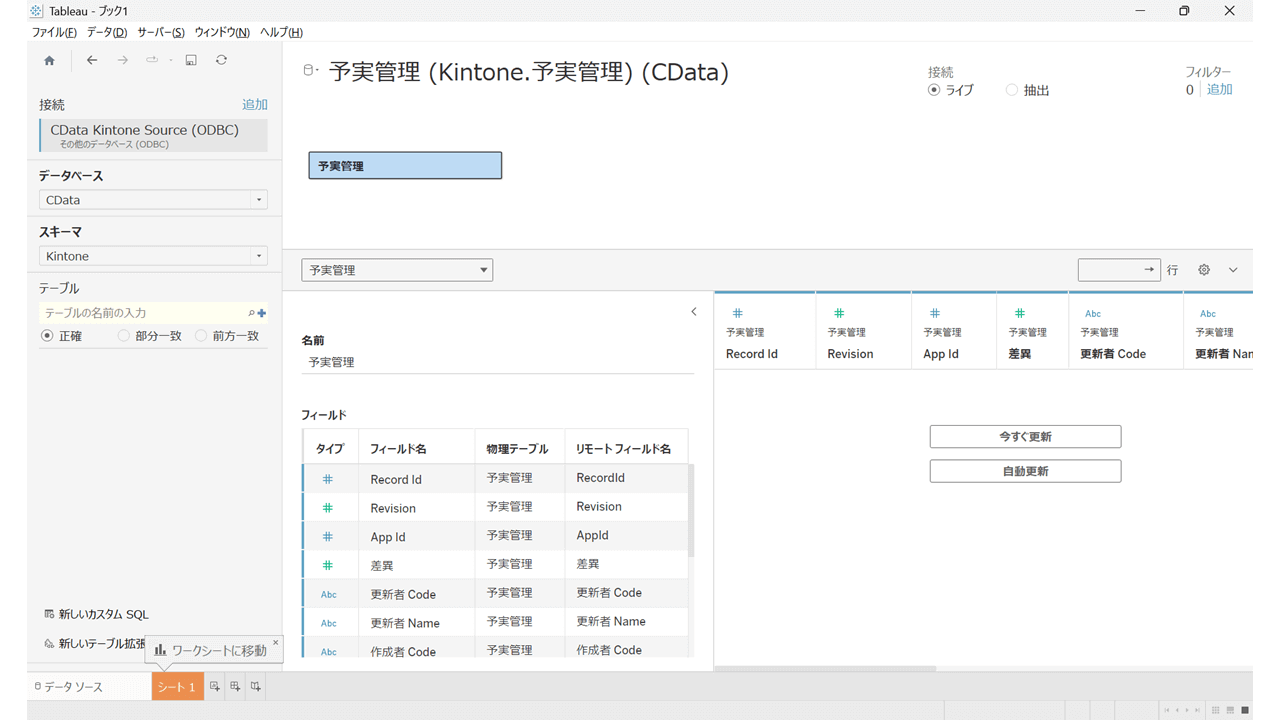
Task: Click the fields list vertical scrollbar
Action: [x=691, y=510]
